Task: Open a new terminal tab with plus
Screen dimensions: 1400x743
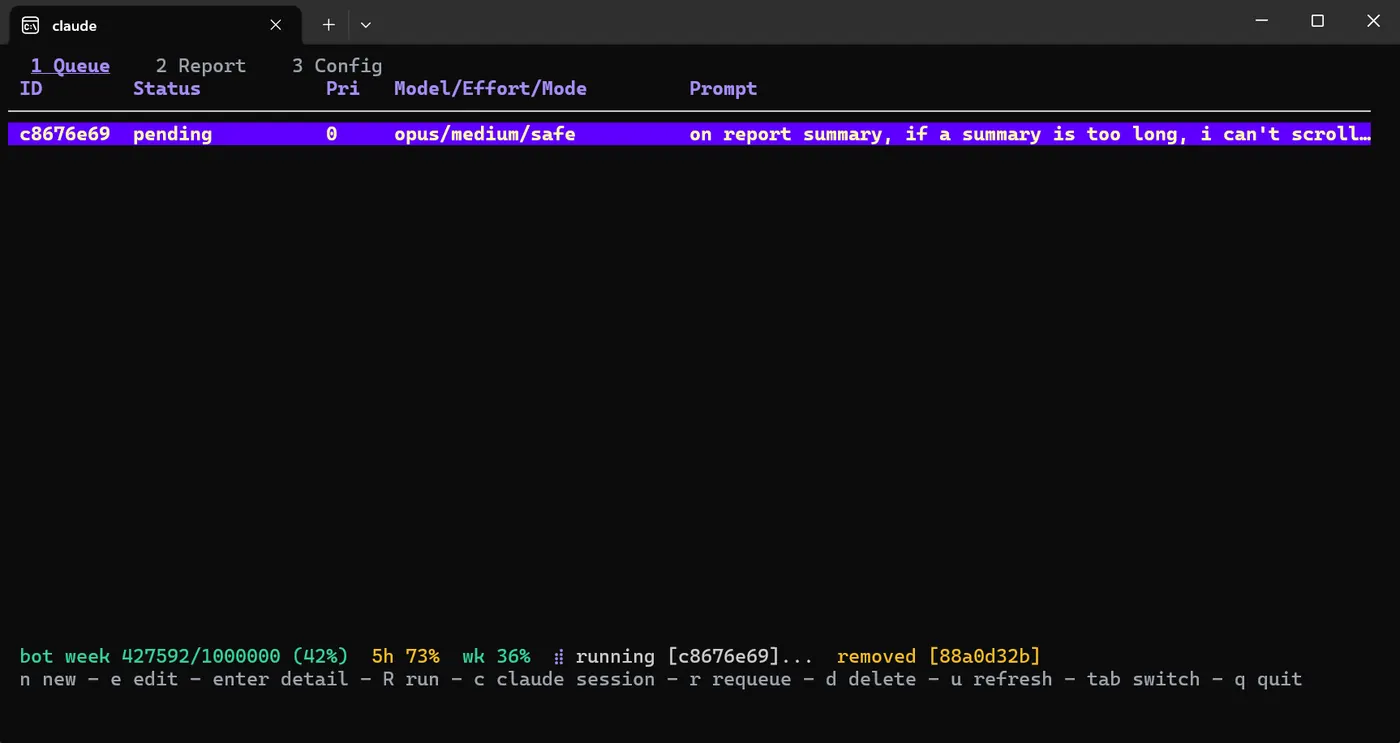Action: click(328, 25)
